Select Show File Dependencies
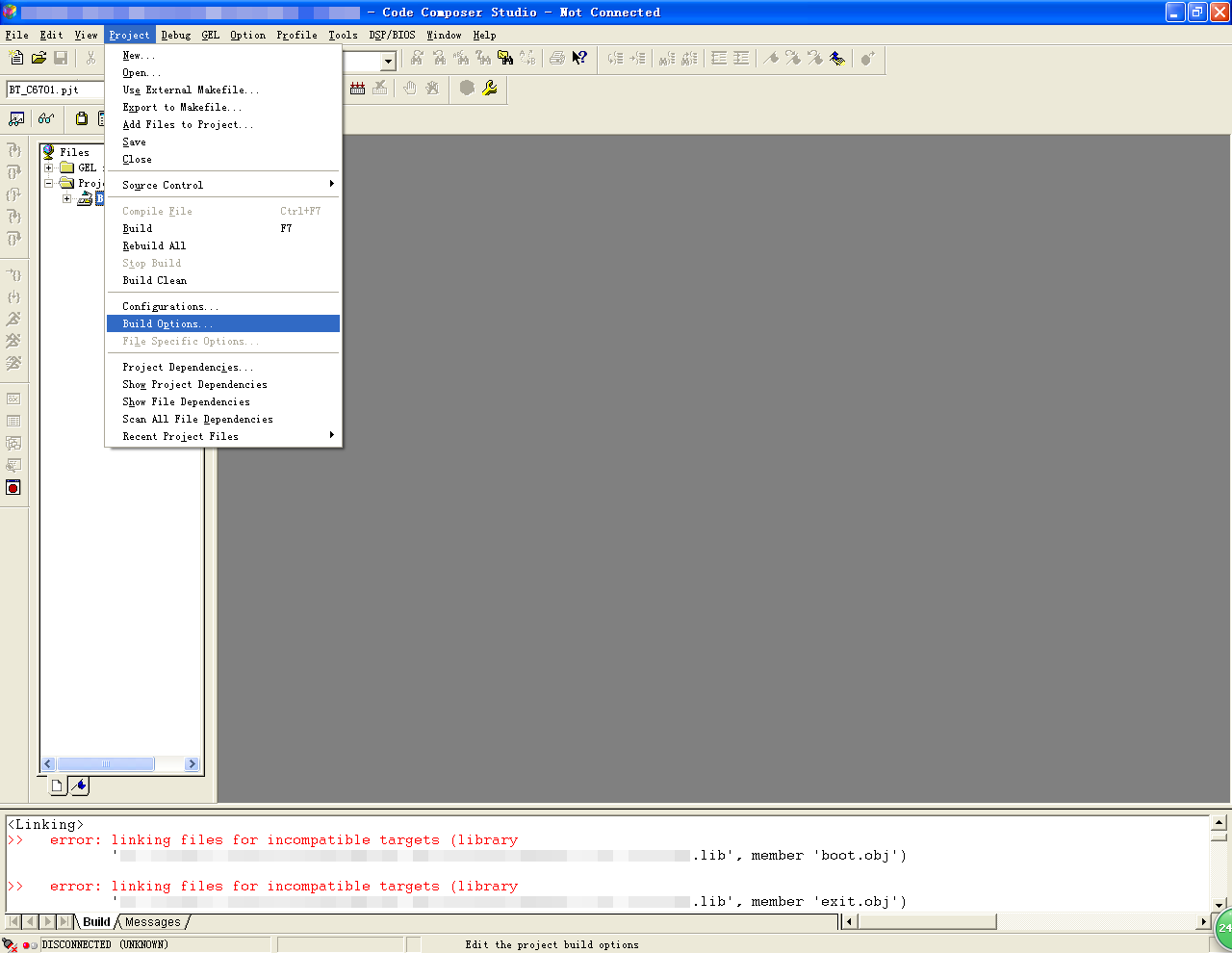Viewport: 1232px width, 953px height. click(x=223, y=401)
